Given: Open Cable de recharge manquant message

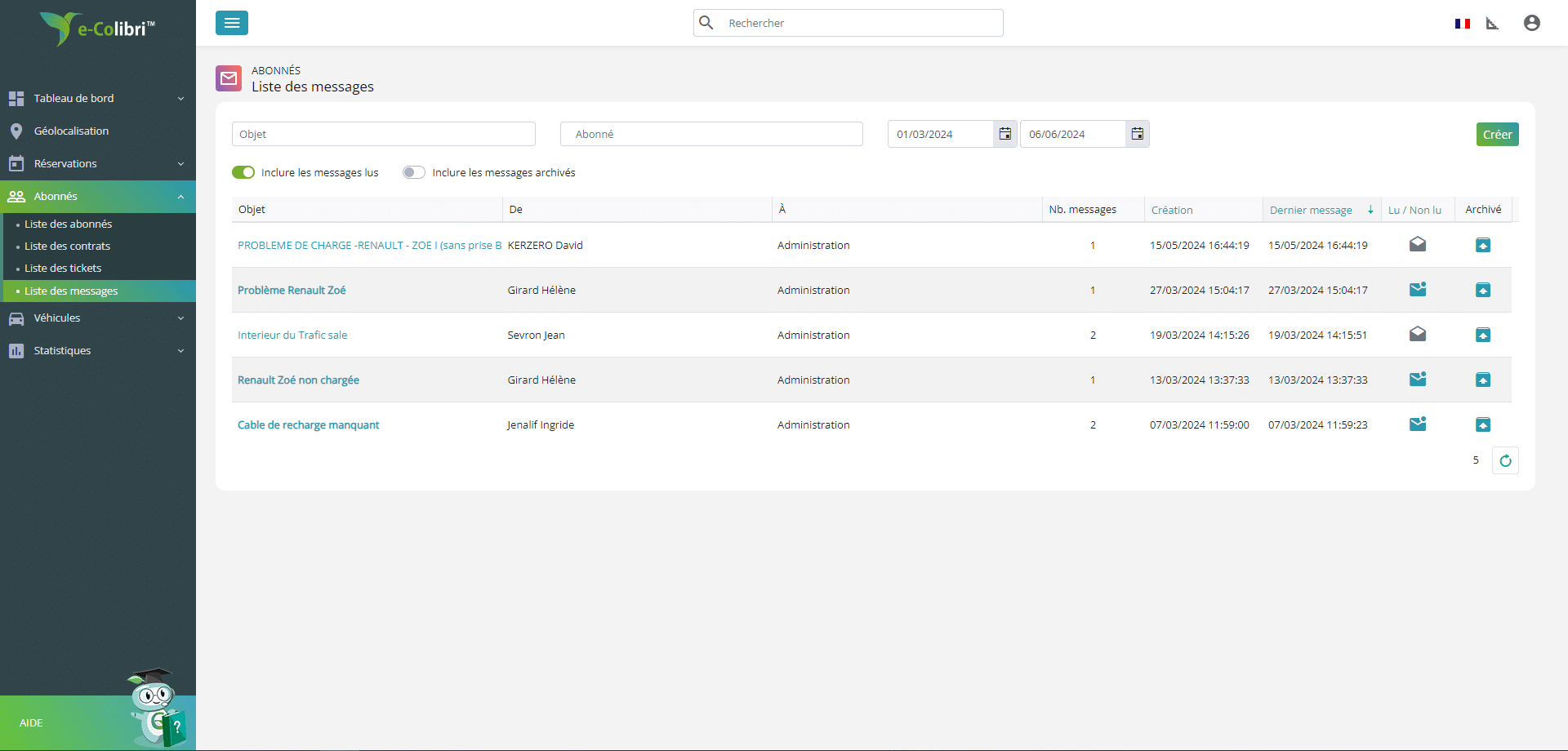Looking at the screenshot, I should pyautogui.click(x=308, y=424).
